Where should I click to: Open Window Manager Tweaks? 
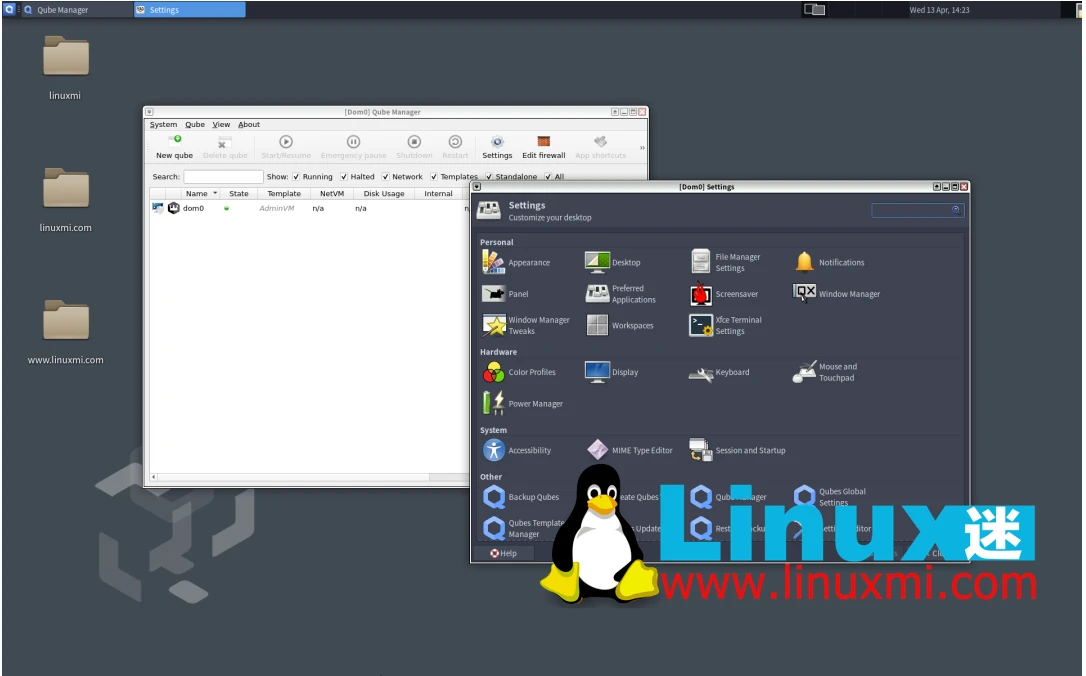(526, 326)
